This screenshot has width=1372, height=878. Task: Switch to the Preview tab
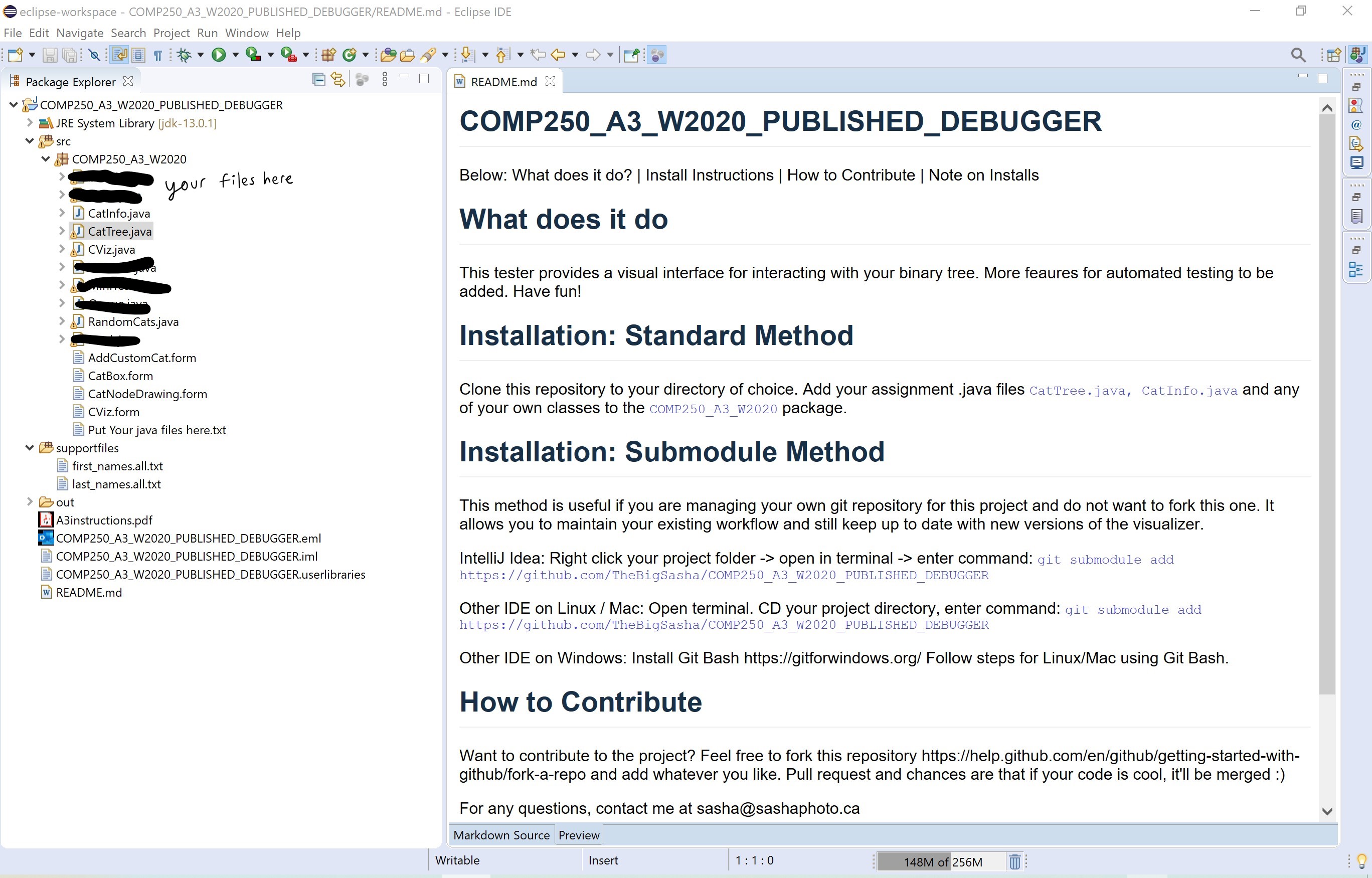tap(579, 835)
